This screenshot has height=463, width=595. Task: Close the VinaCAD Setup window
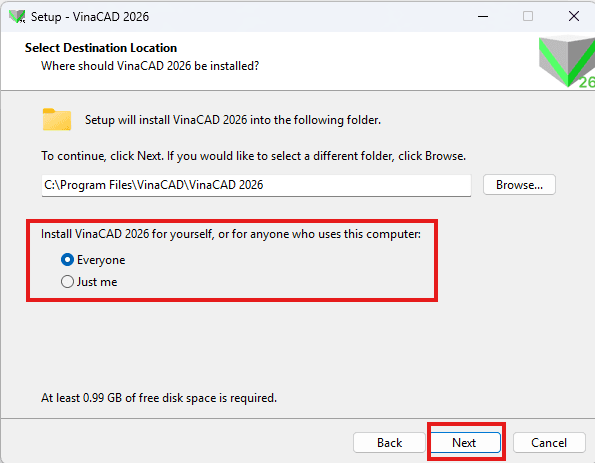pos(574,16)
